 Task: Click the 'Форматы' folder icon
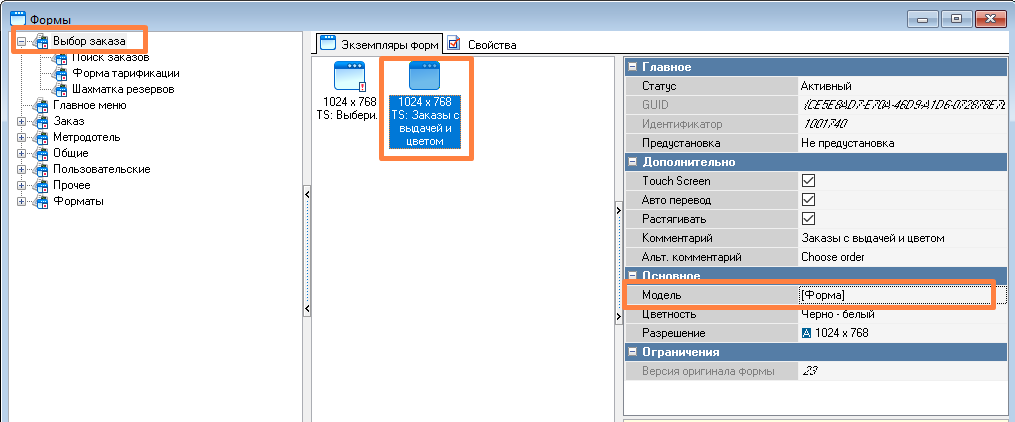[x=41, y=201]
